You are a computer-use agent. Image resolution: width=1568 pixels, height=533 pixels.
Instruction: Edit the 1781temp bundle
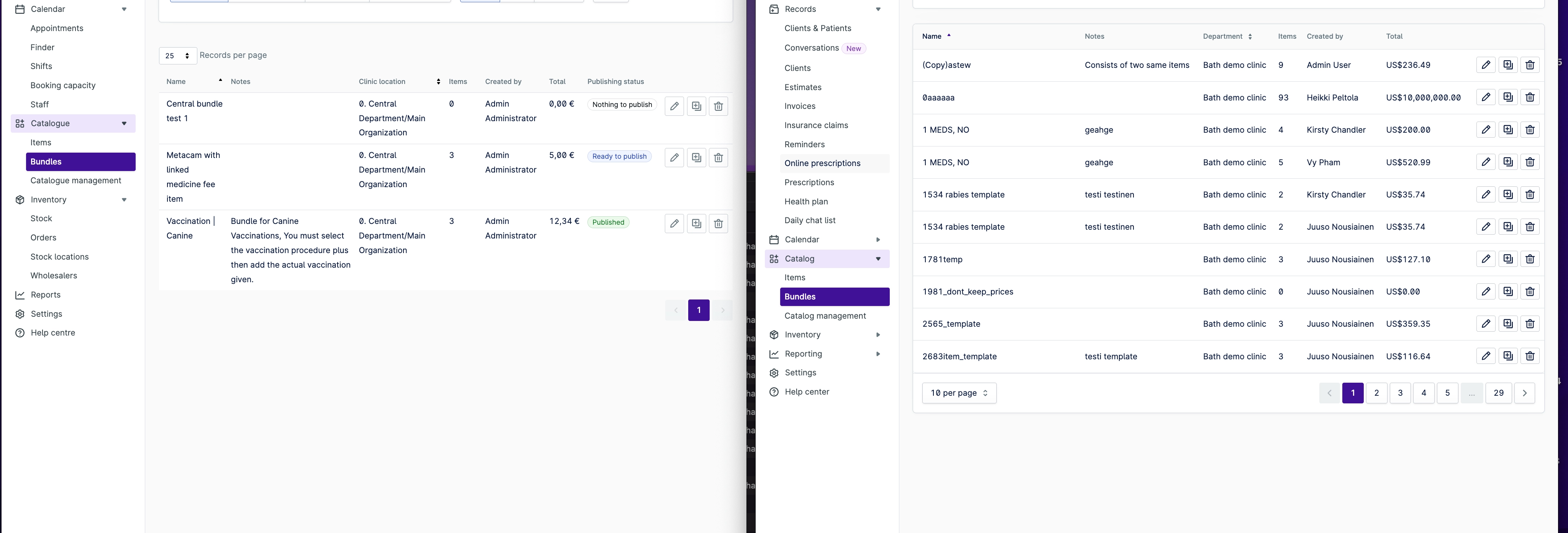tap(1486, 259)
